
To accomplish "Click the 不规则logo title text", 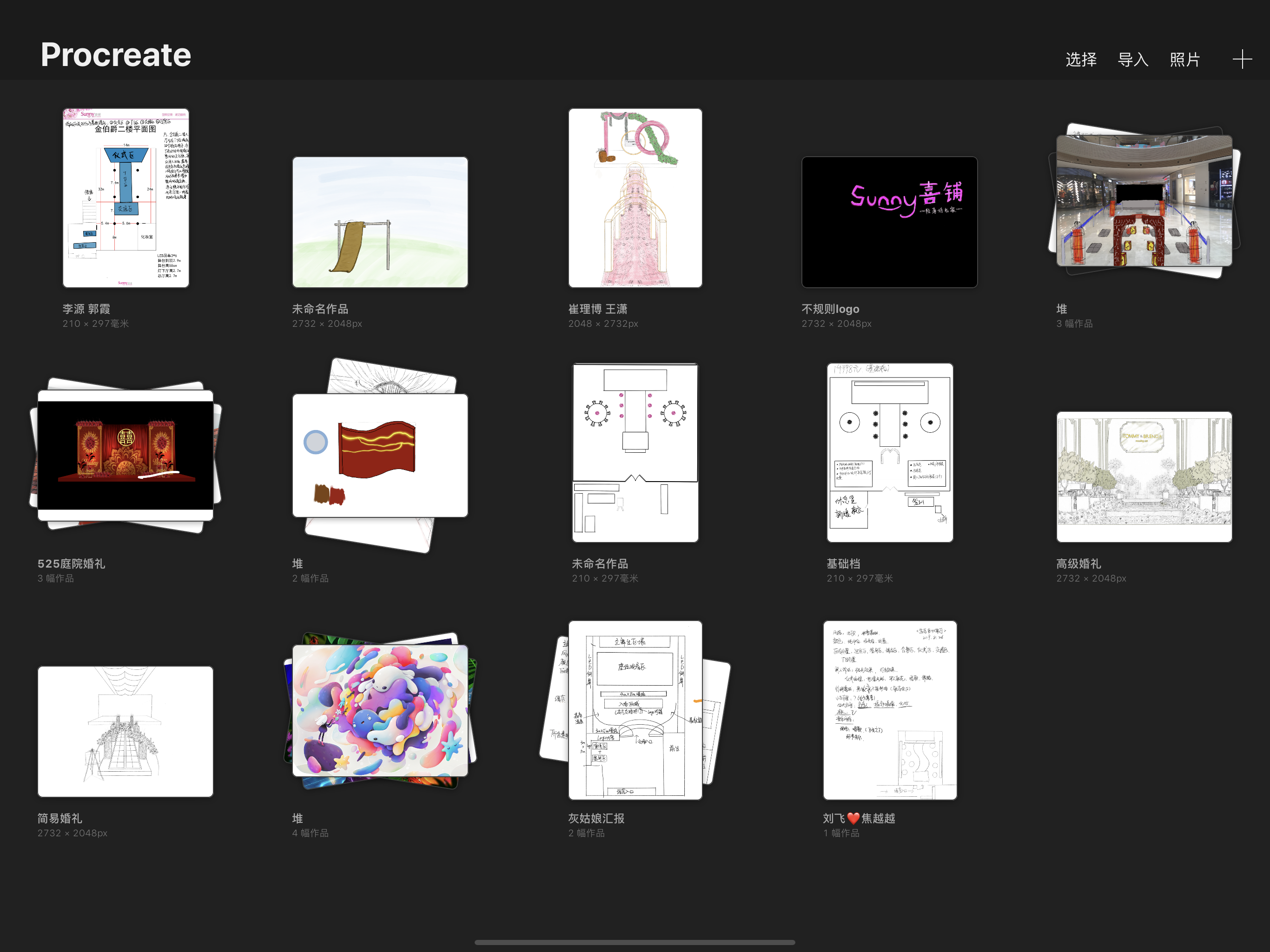I will pyautogui.click(x=830, y=309).
